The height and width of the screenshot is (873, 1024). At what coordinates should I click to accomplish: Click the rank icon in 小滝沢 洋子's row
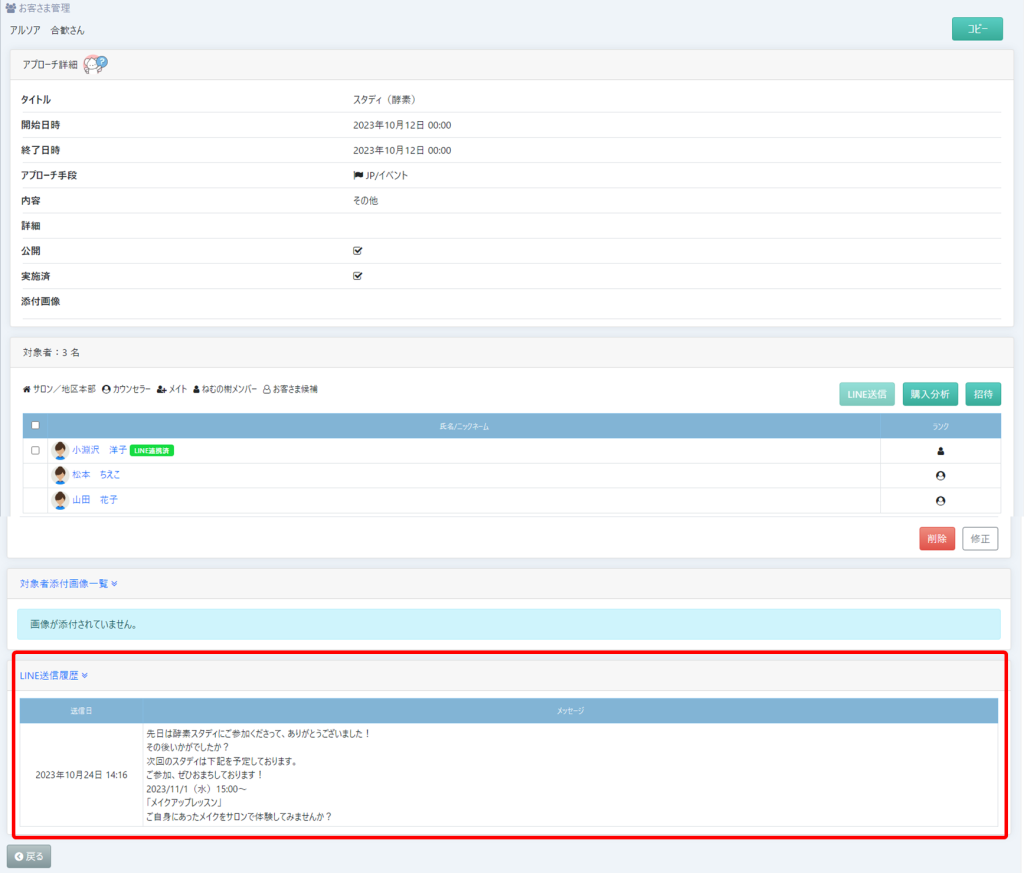click(x=940, y=451)
